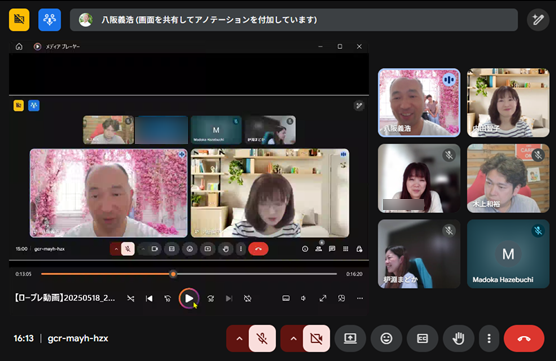556x361 pixels.
Task: Click the yellow camera-off indicator icon
Action: 19,20
